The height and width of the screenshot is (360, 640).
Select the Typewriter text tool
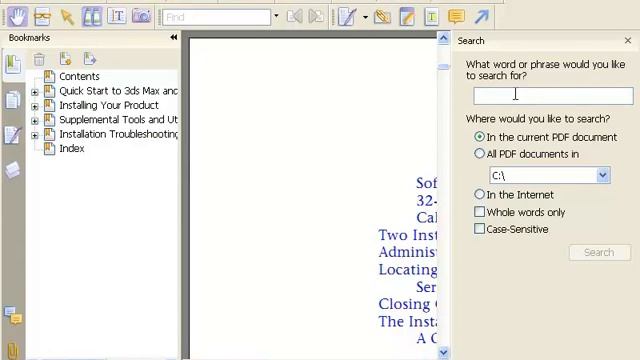[x=431, y=17]
